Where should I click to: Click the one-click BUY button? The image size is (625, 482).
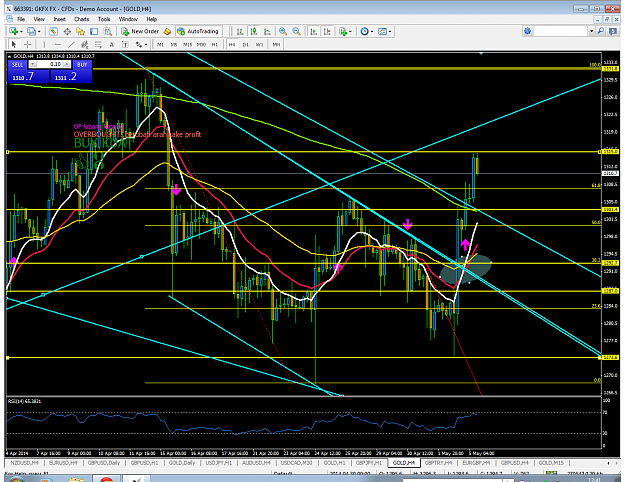(x=82, y=64)
